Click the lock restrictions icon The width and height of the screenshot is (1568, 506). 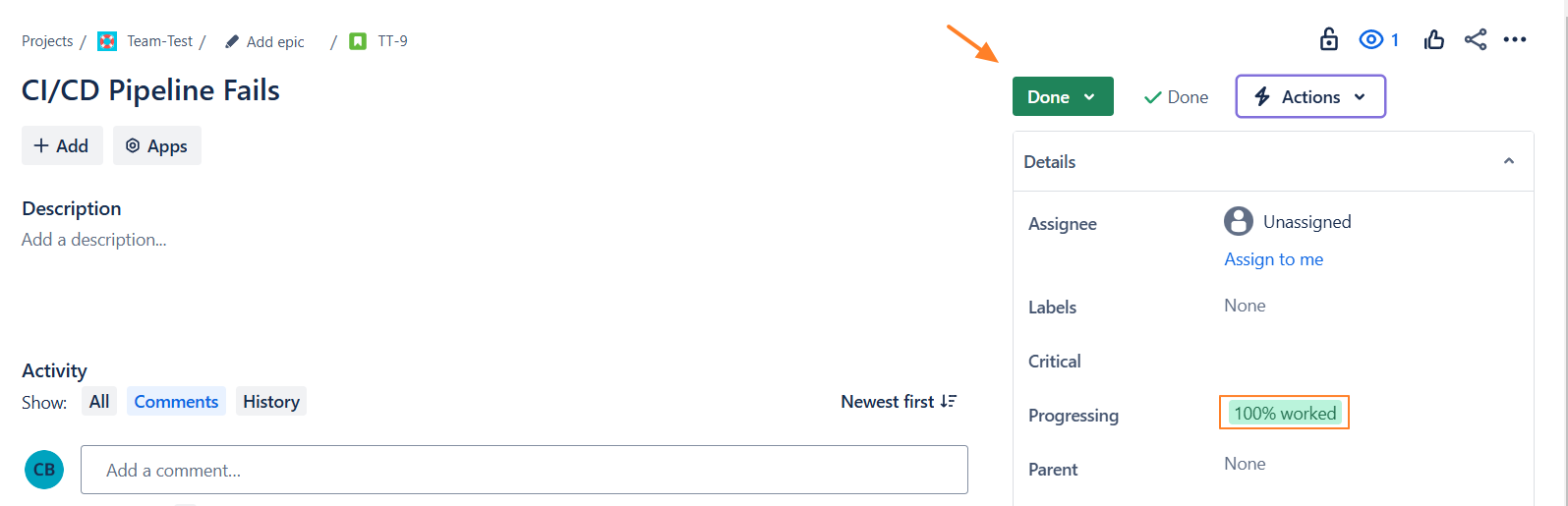[x=1328, y=39]
